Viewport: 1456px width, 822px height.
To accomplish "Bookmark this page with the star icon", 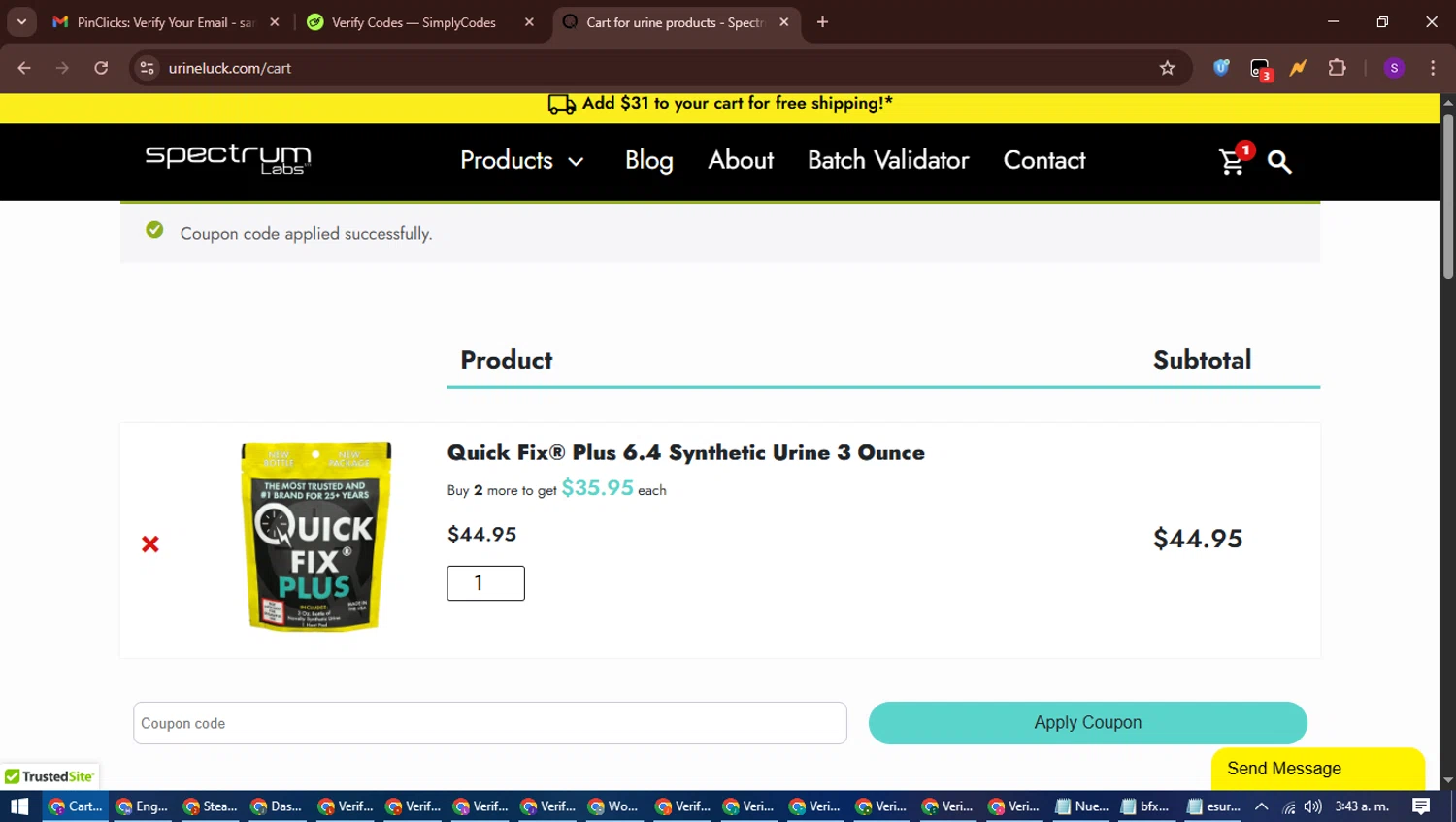I will 1167,68.
